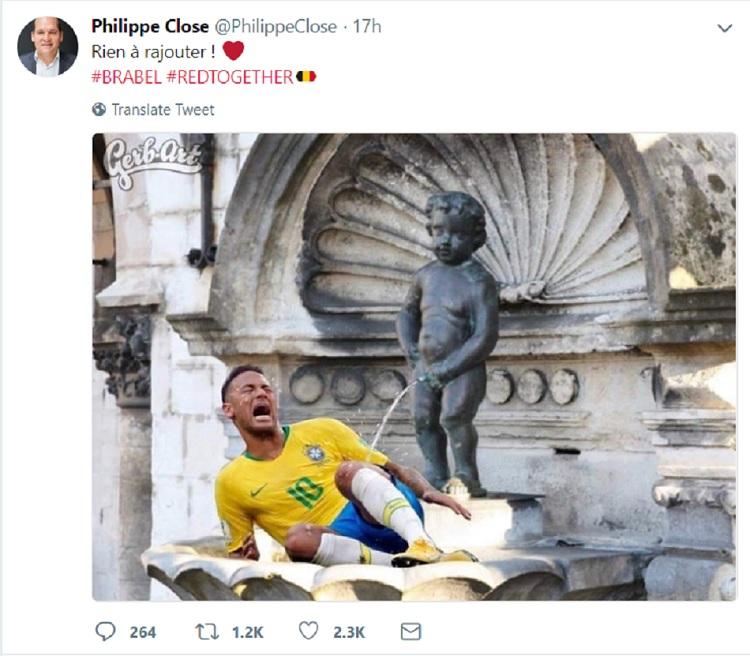Open the #BRABEL hashtag
This screenshot has height=656, width=750.
pyautogui.click(x=126, y=76)
